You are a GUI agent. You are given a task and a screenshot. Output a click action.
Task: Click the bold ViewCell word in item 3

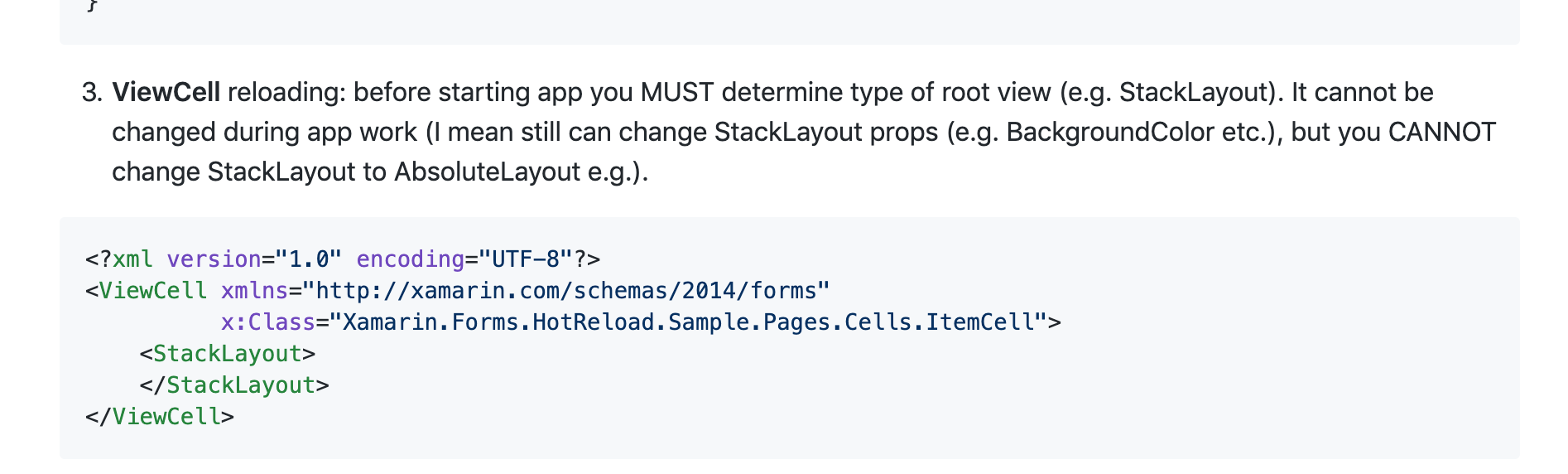(166, 92)
